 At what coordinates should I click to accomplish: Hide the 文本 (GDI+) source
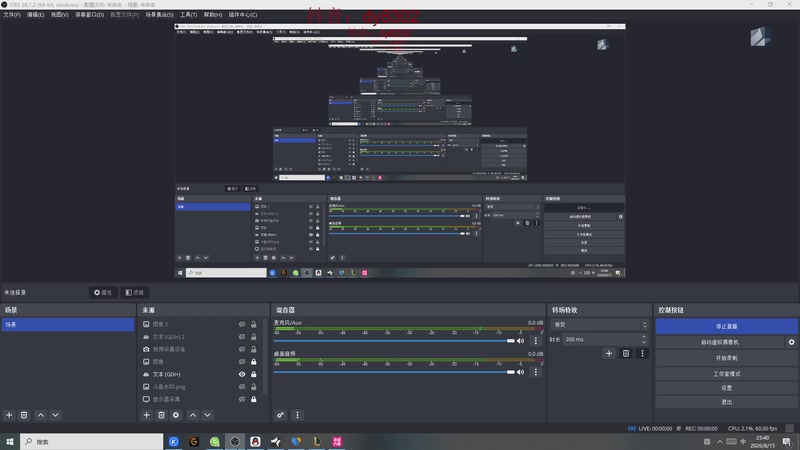pyautogui.click(x=242, y=374)
